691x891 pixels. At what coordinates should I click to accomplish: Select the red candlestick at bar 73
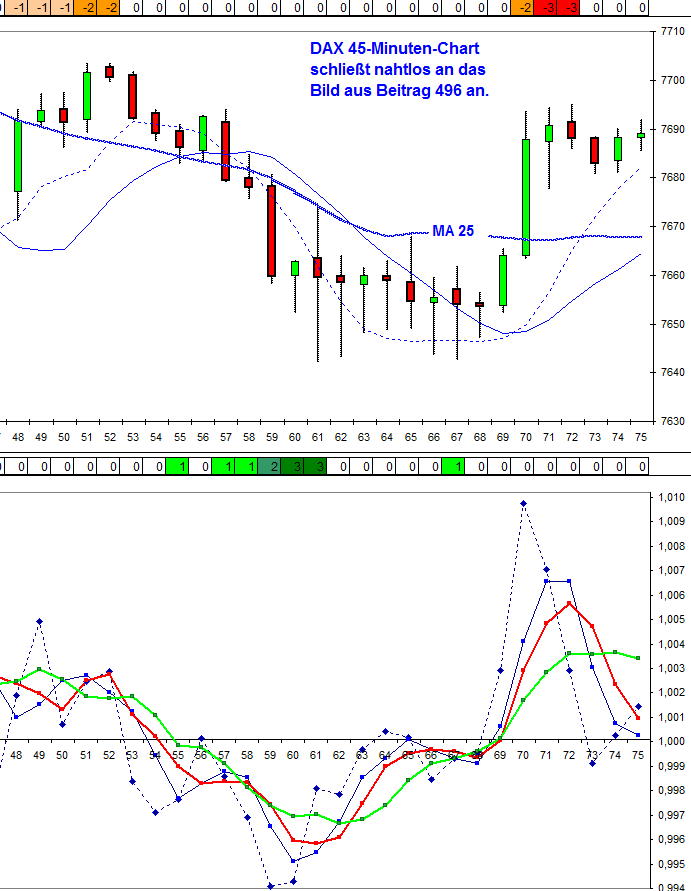click(x=594, y=151)
